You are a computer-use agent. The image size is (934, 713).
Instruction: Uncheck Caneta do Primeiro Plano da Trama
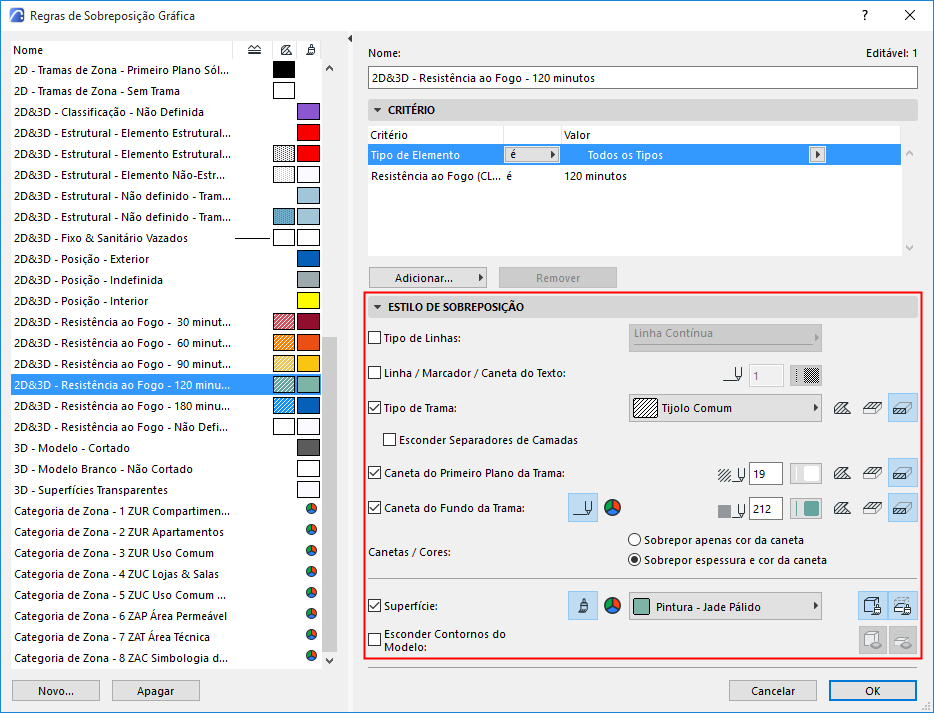[374, 473]
